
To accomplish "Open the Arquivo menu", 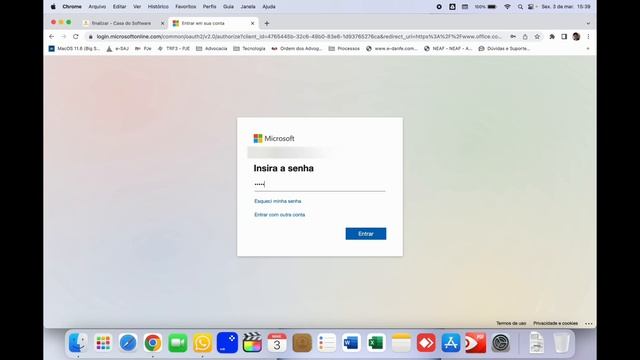I will click(97, 7).
